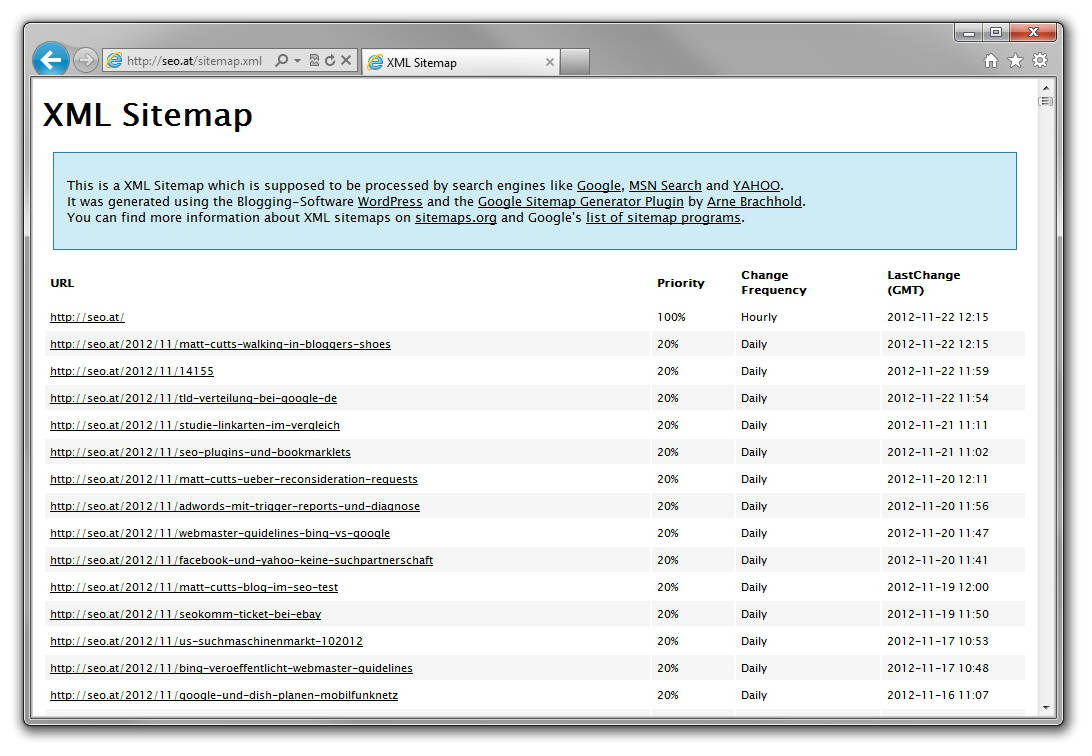The height and width of the screenshot is (756, 1092).
Task: Close the XML Sitemap tab
Action: pyautogui.click(x=549, y=62)
